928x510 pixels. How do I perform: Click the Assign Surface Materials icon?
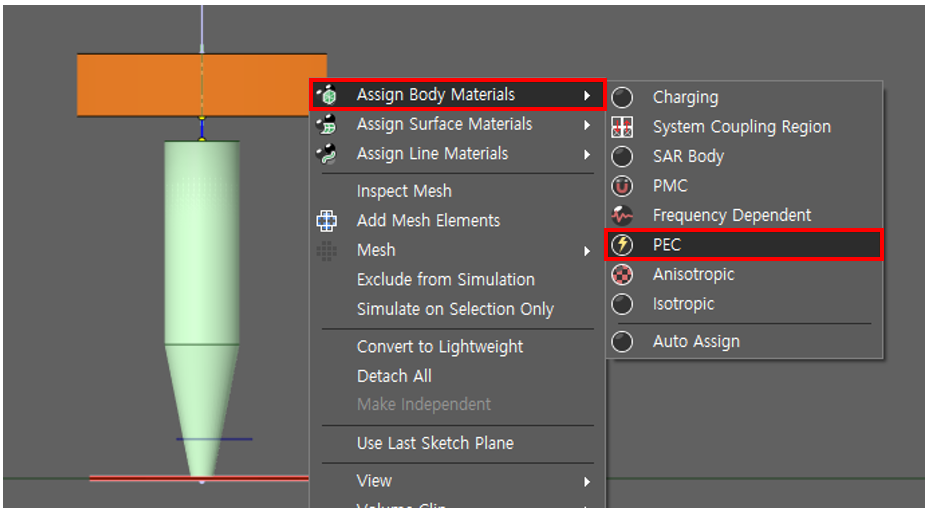326,125
